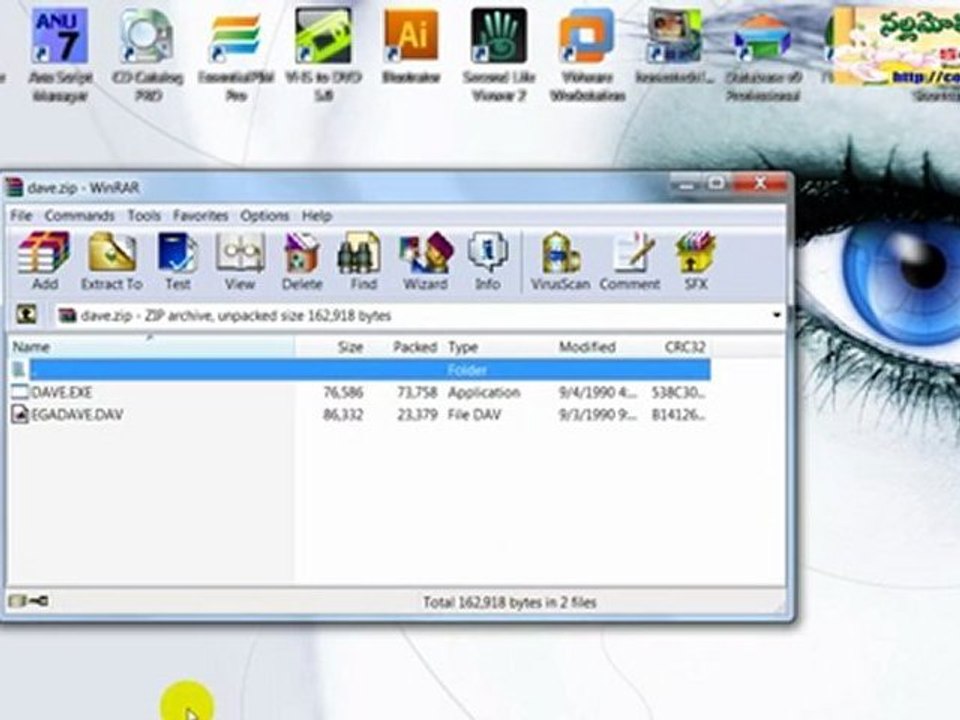Image resolution: width=960 pixels, height=720 pixels.
Task: Sort the list by the Modified column
Action: [599, 347]
